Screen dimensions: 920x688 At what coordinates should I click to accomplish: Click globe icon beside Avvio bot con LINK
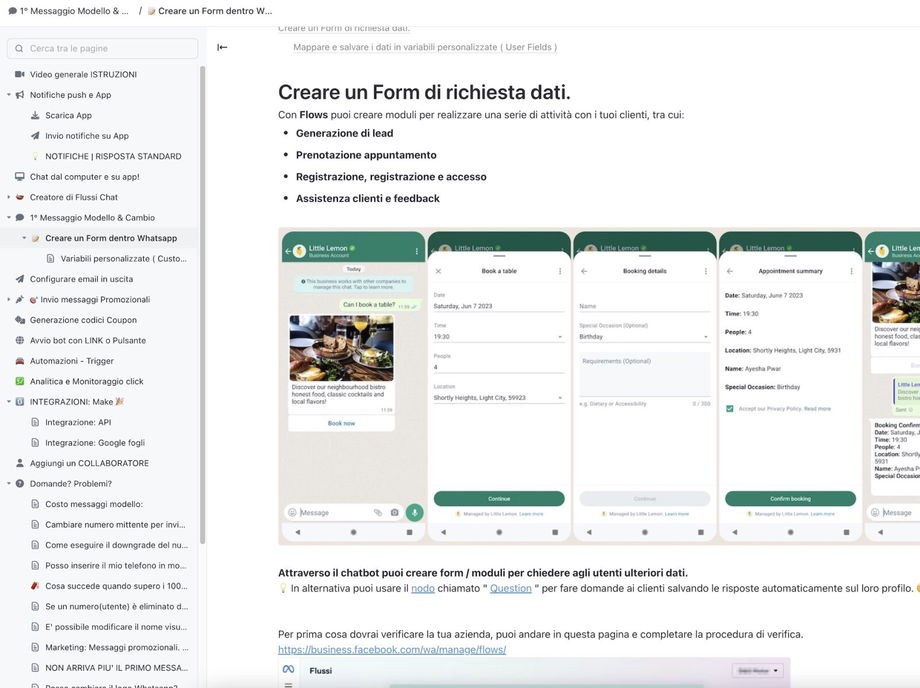(x=20, y=341)
